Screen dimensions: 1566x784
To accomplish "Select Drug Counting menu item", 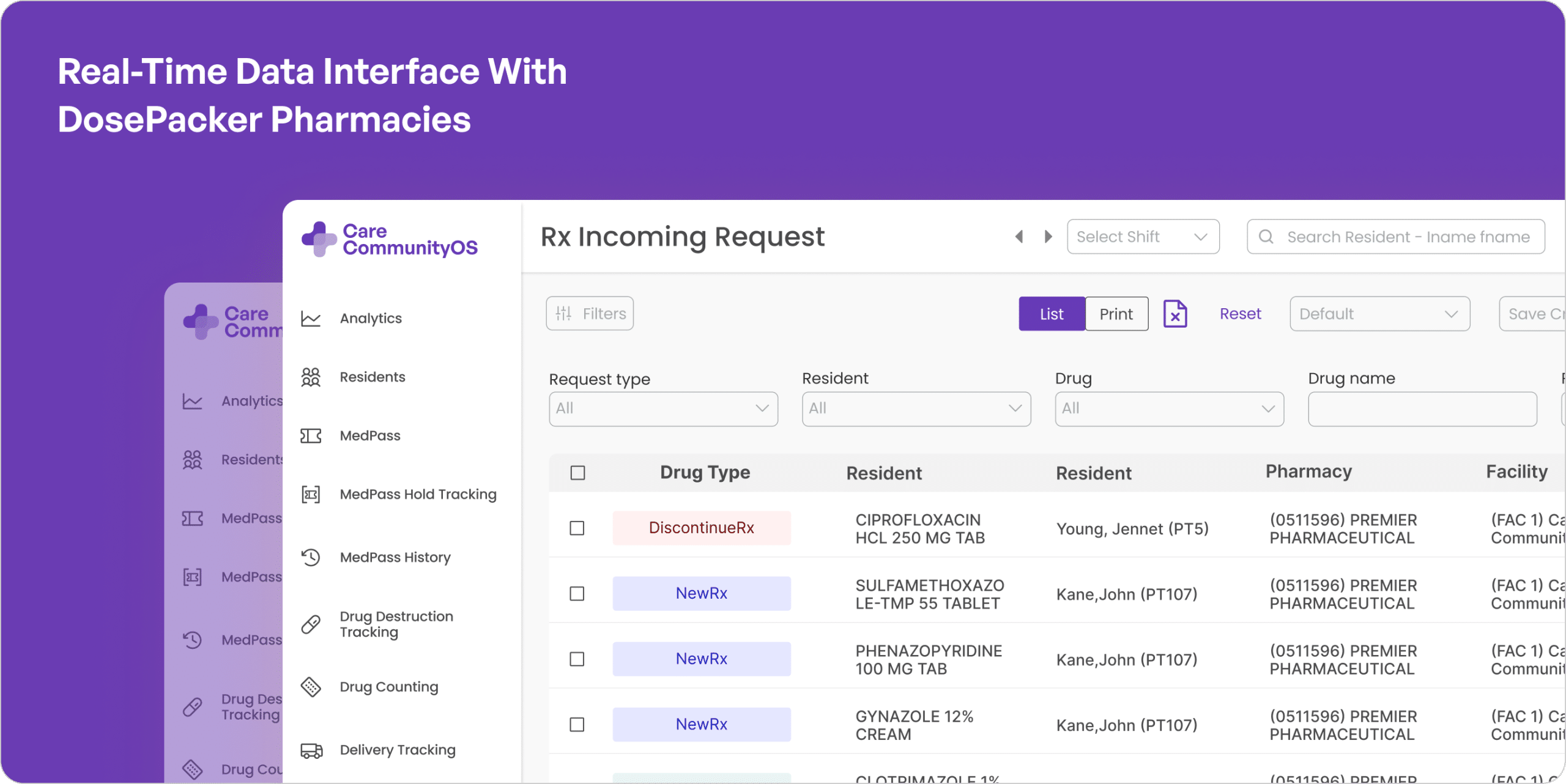I will click(x=389, y=687).
